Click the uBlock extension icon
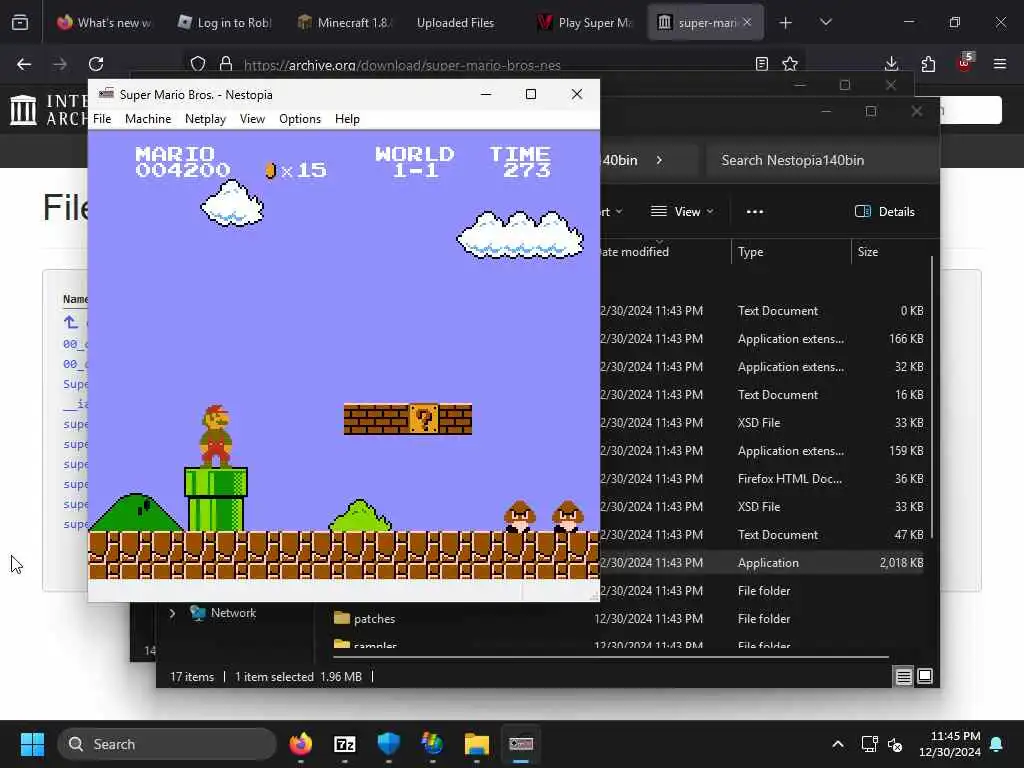 tap(964, 64)
